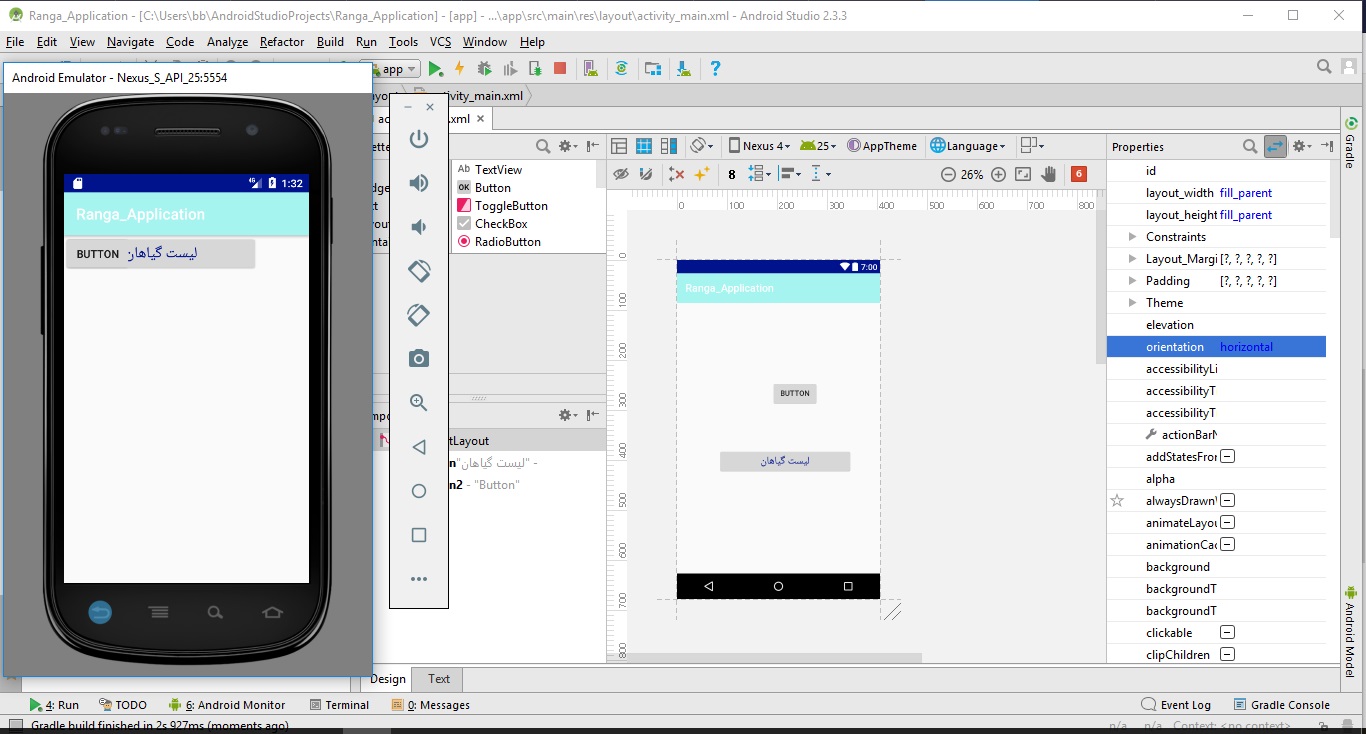Click the red Stop button in the toolbar
This screenshot has width=1366, height=734.
(560, 69)
